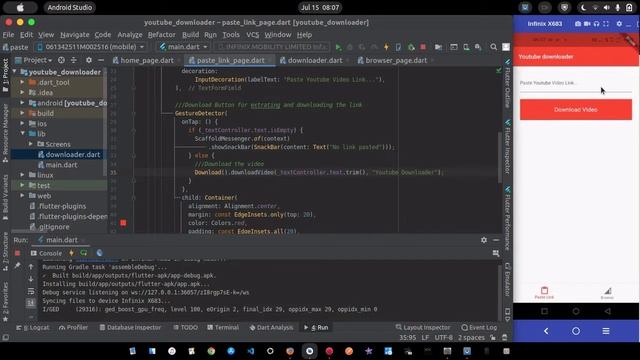Click the up arrow in Run console sidebar

click(31, 267)
